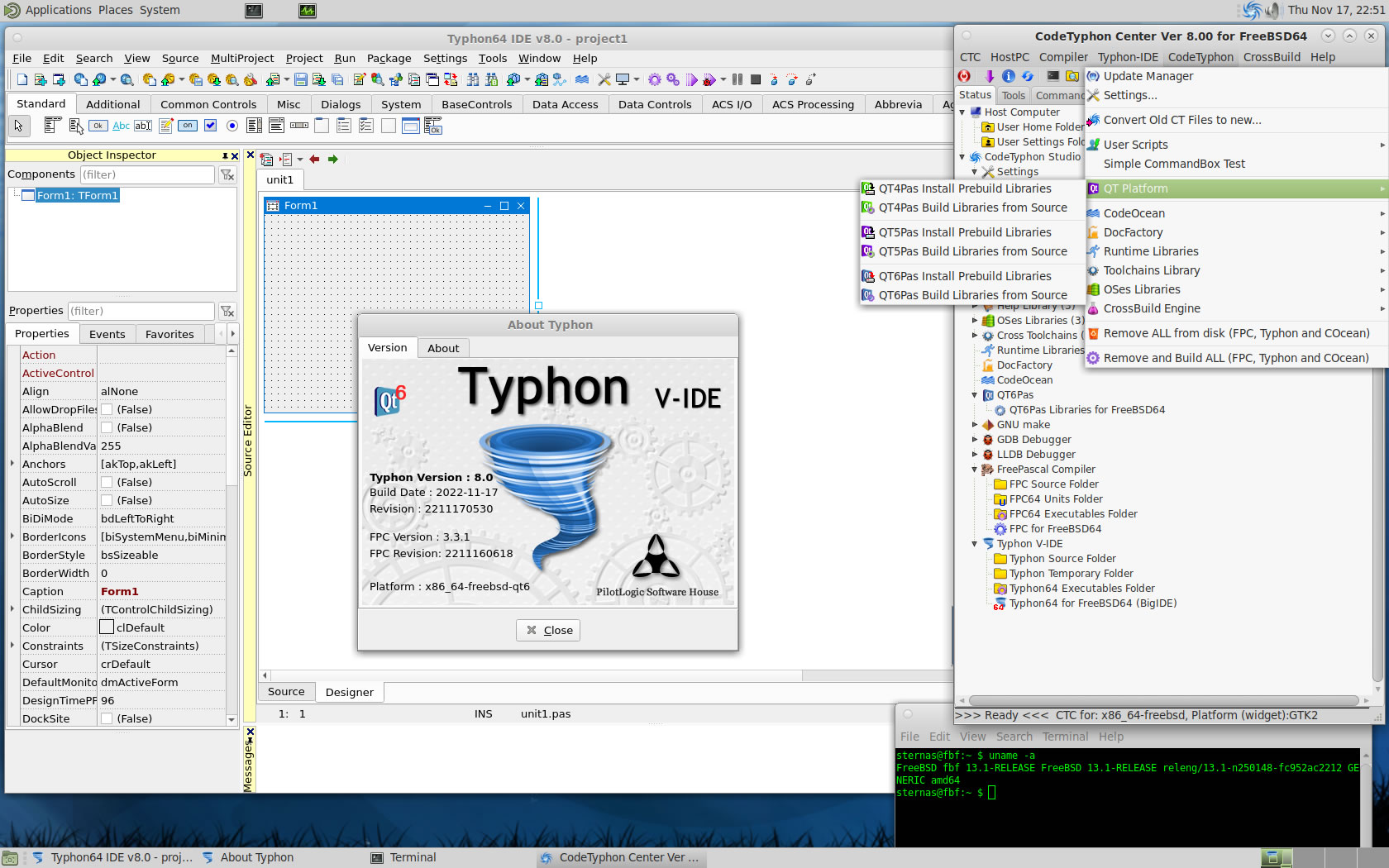Select the TActionList palette component
1389x868 pixels.
pyautogui.click(x=432, y=126)
